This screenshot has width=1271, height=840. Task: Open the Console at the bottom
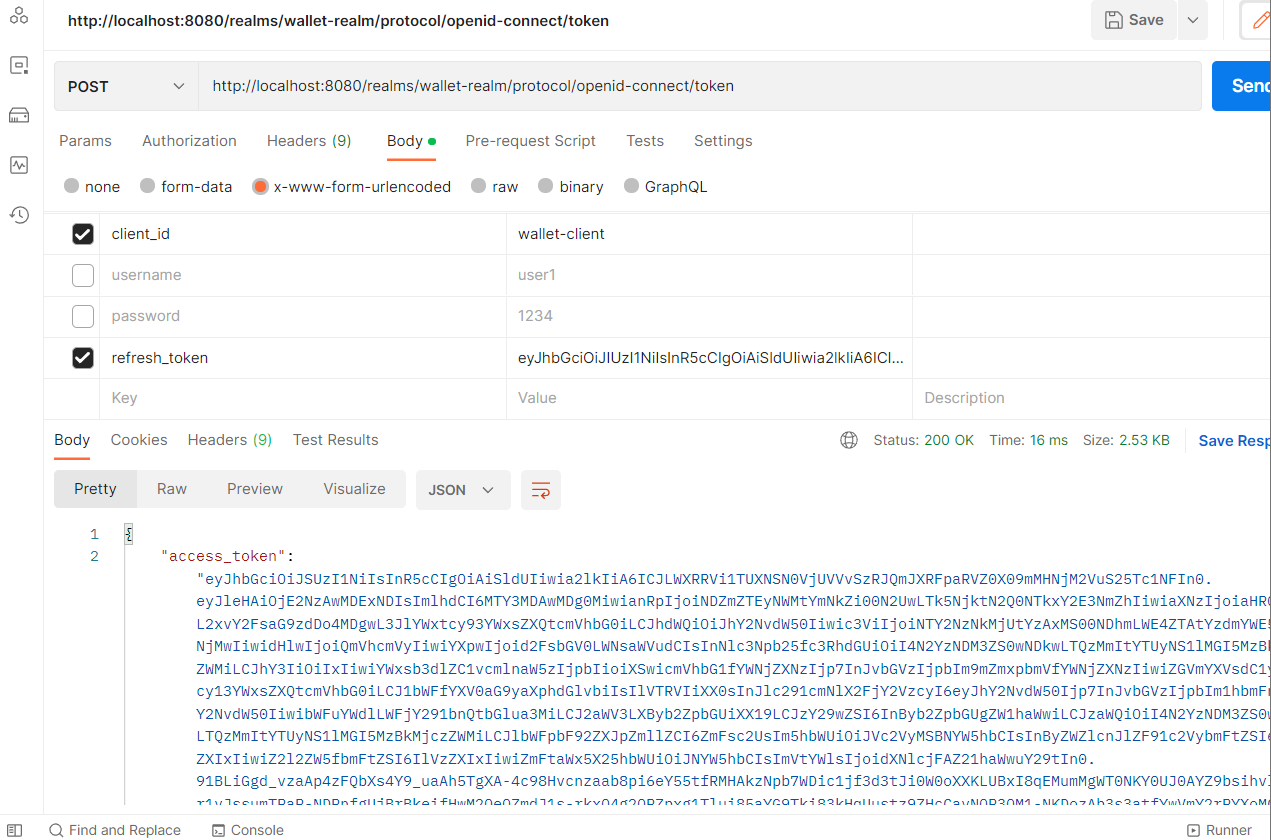(x=247, y=830)
